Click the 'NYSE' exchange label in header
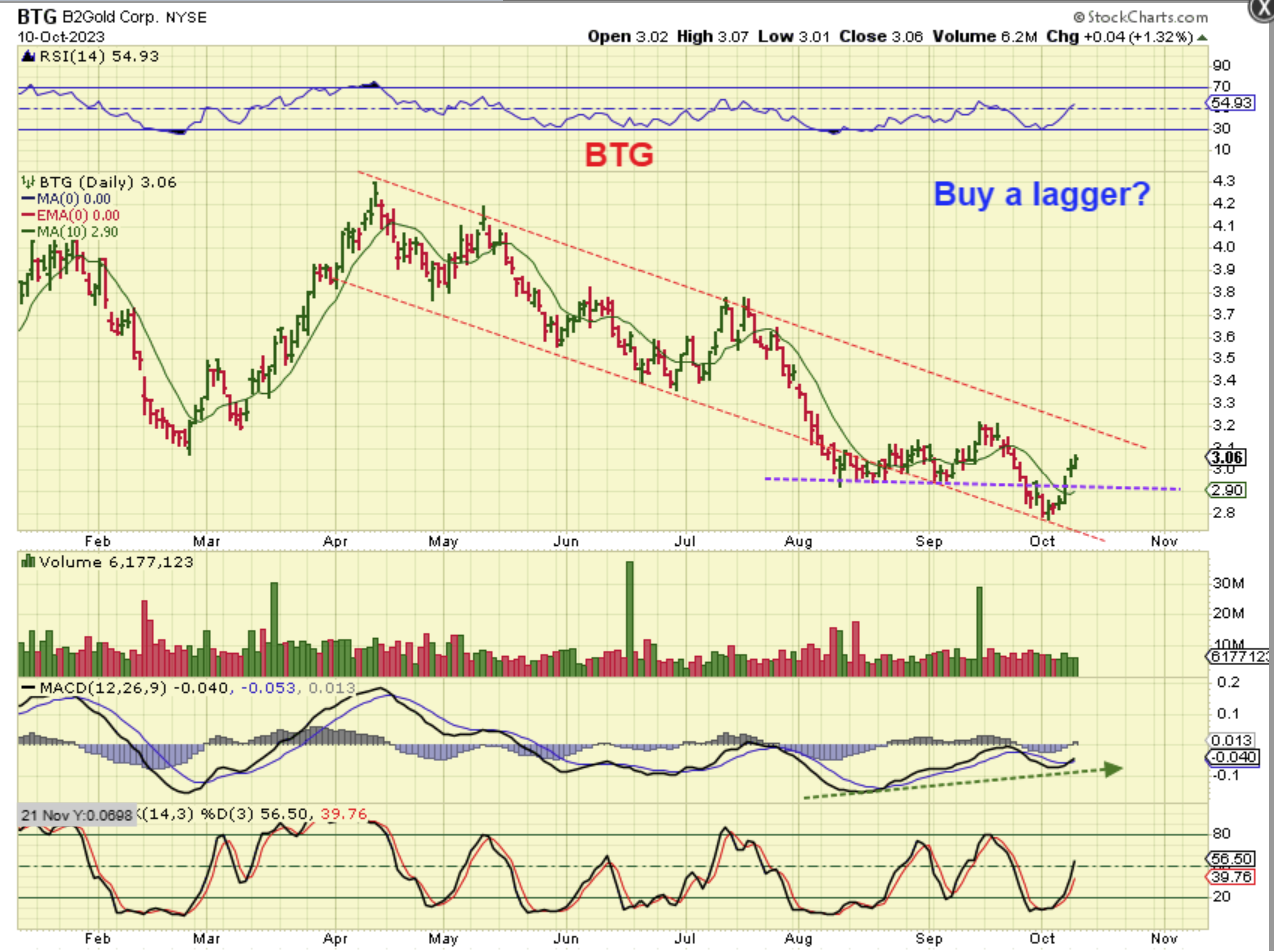Screen dimensions: 1275x951 (x=188, y=18)
